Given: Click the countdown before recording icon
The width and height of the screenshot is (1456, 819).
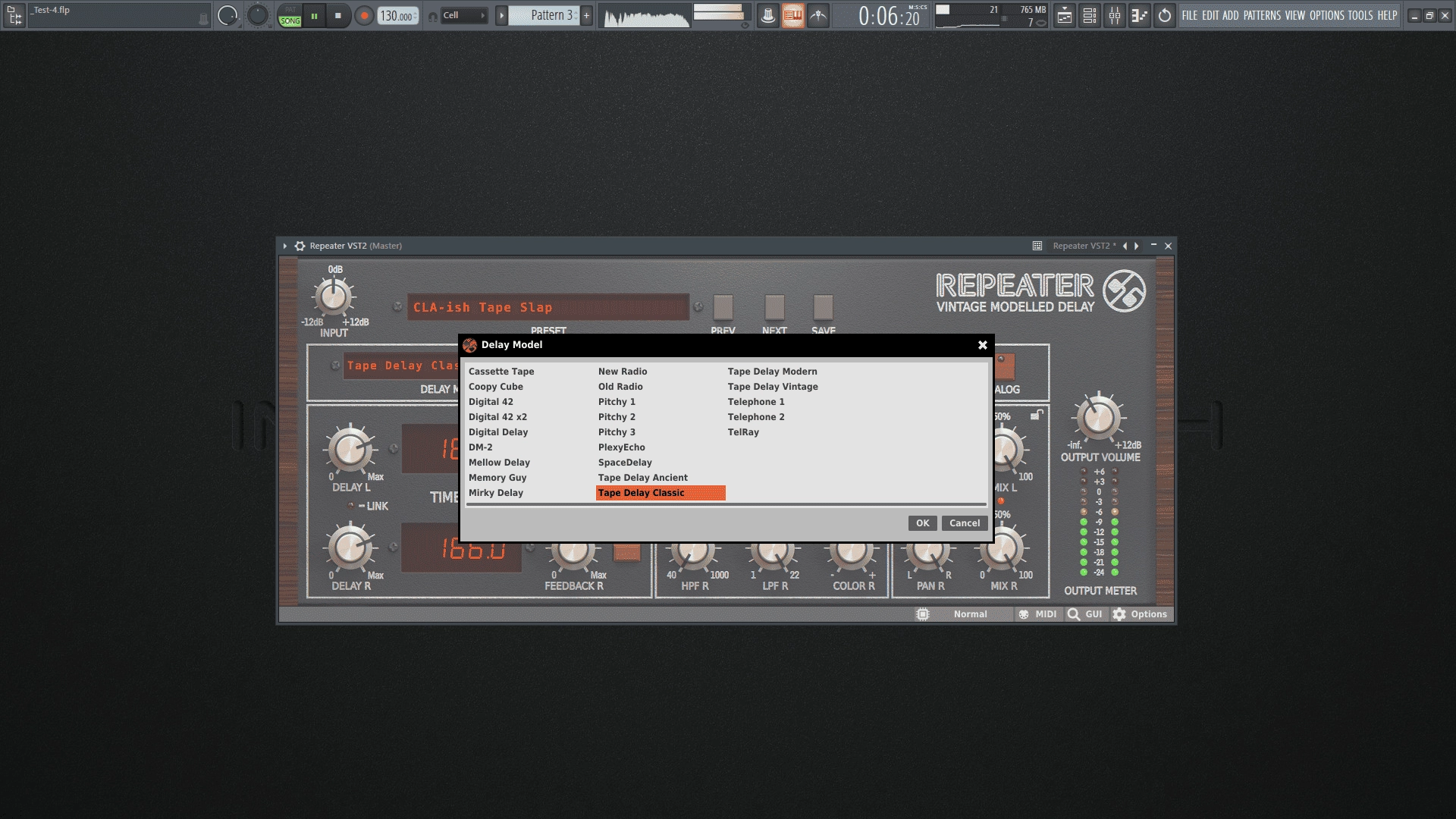Looking at the screenshot, I should pos(818,15).
